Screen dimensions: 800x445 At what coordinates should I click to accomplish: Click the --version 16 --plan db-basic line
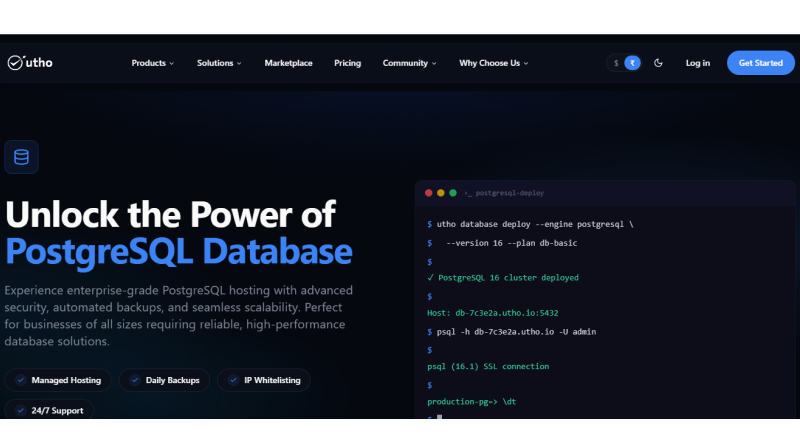point(503,243)
